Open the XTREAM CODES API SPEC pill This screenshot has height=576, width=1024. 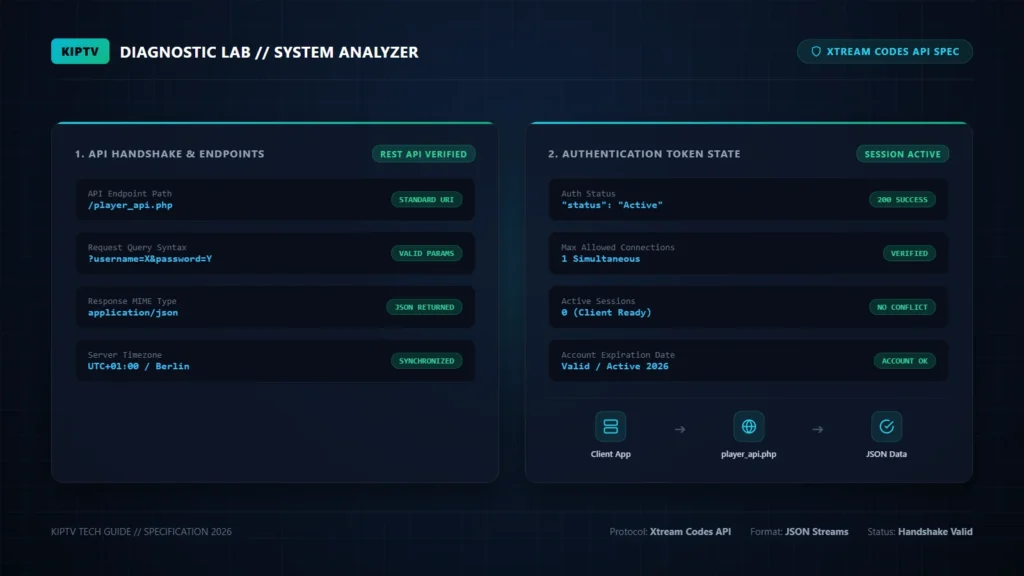coord(884,52)
